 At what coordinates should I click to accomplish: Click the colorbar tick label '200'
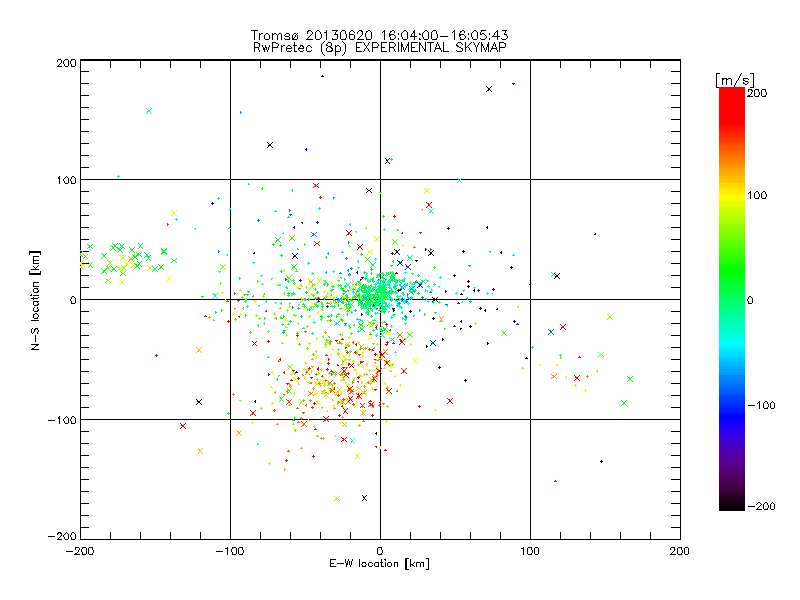pos(757,93)
